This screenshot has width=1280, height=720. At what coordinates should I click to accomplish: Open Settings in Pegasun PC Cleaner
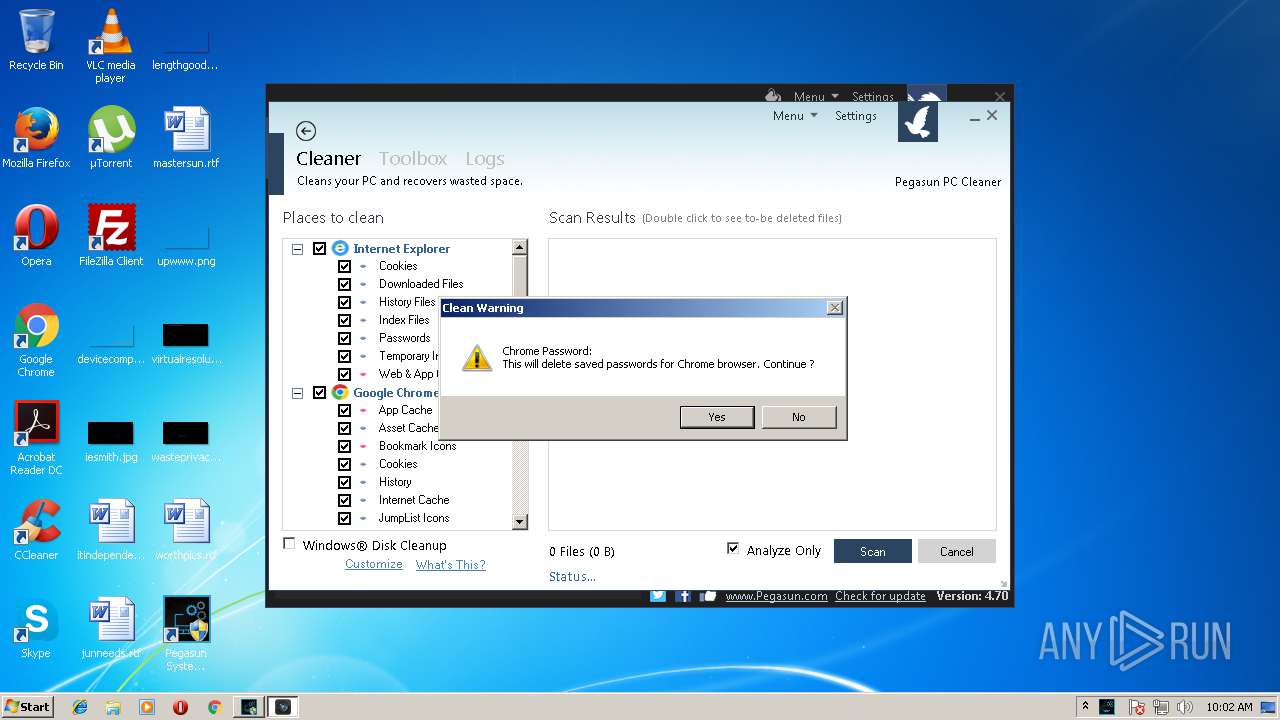[x=856, y=116]
